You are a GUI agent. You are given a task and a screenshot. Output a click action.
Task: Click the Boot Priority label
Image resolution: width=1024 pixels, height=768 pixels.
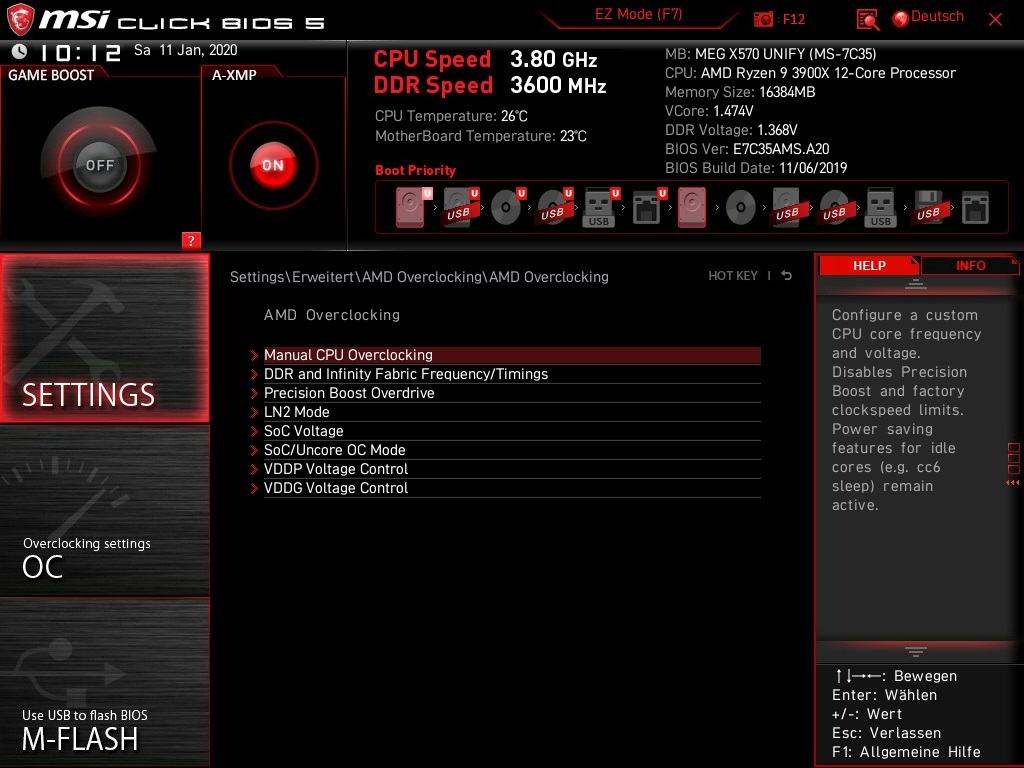coord(415,170)
